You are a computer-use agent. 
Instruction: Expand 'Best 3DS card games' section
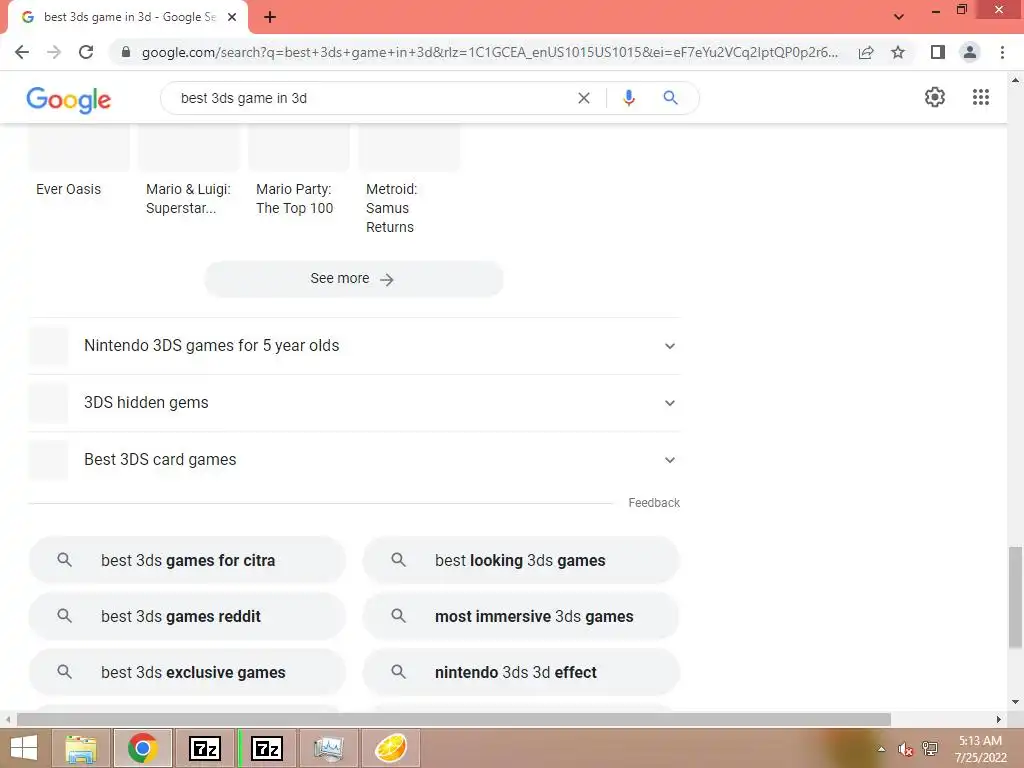pyautogui.click(x=353, y=460)
